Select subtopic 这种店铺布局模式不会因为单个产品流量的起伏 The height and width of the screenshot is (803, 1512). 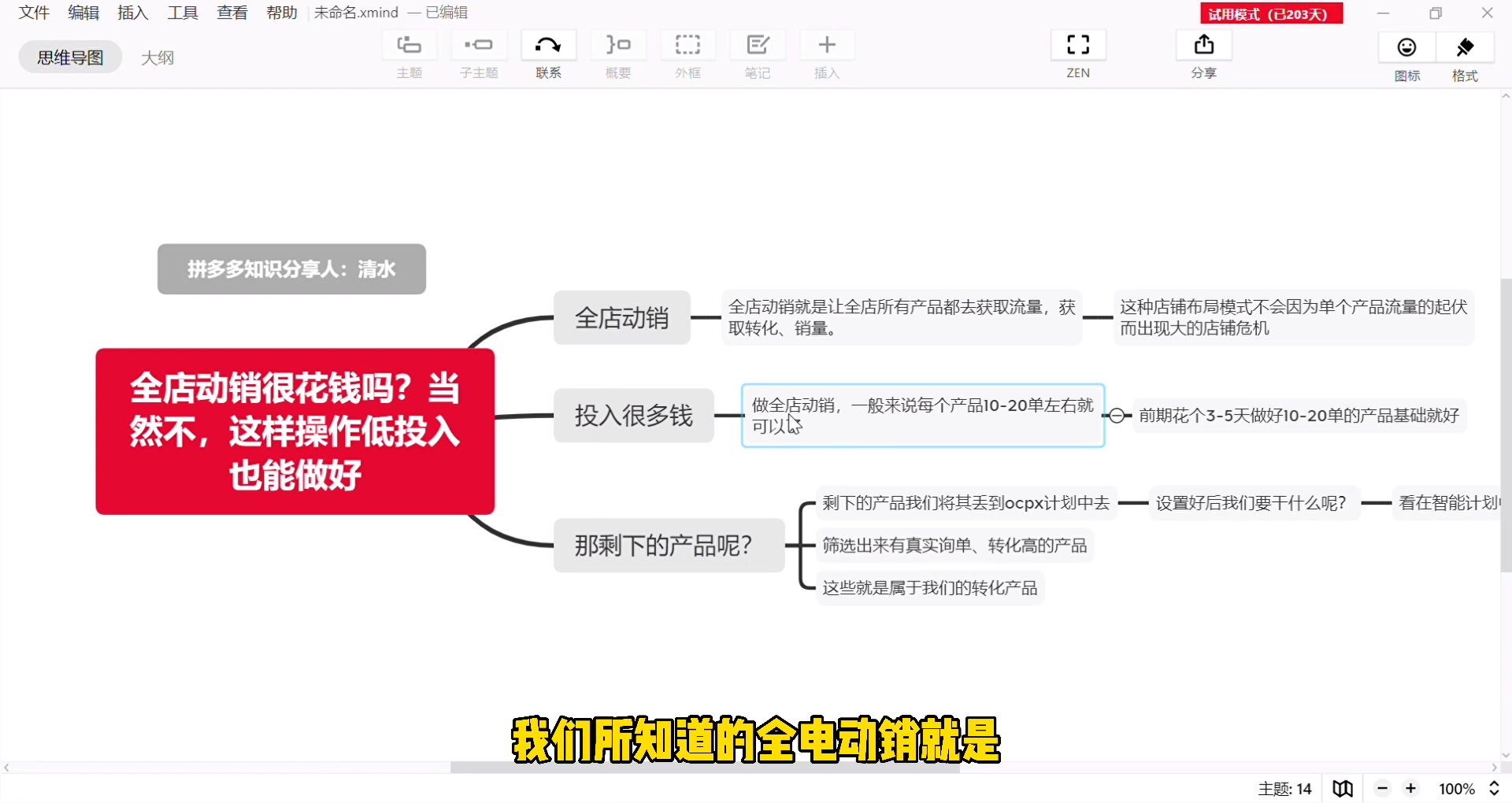point(1294,317)
